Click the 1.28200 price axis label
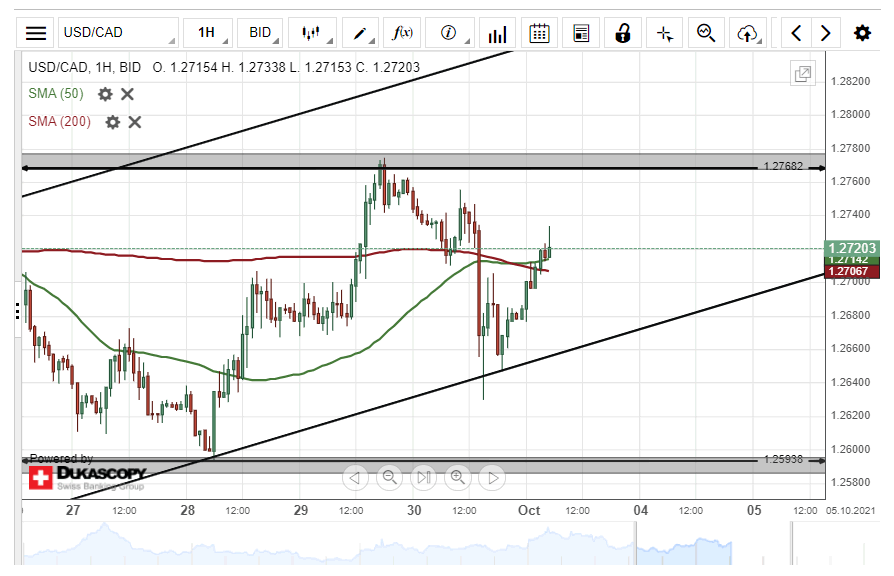 pos(851,81)
